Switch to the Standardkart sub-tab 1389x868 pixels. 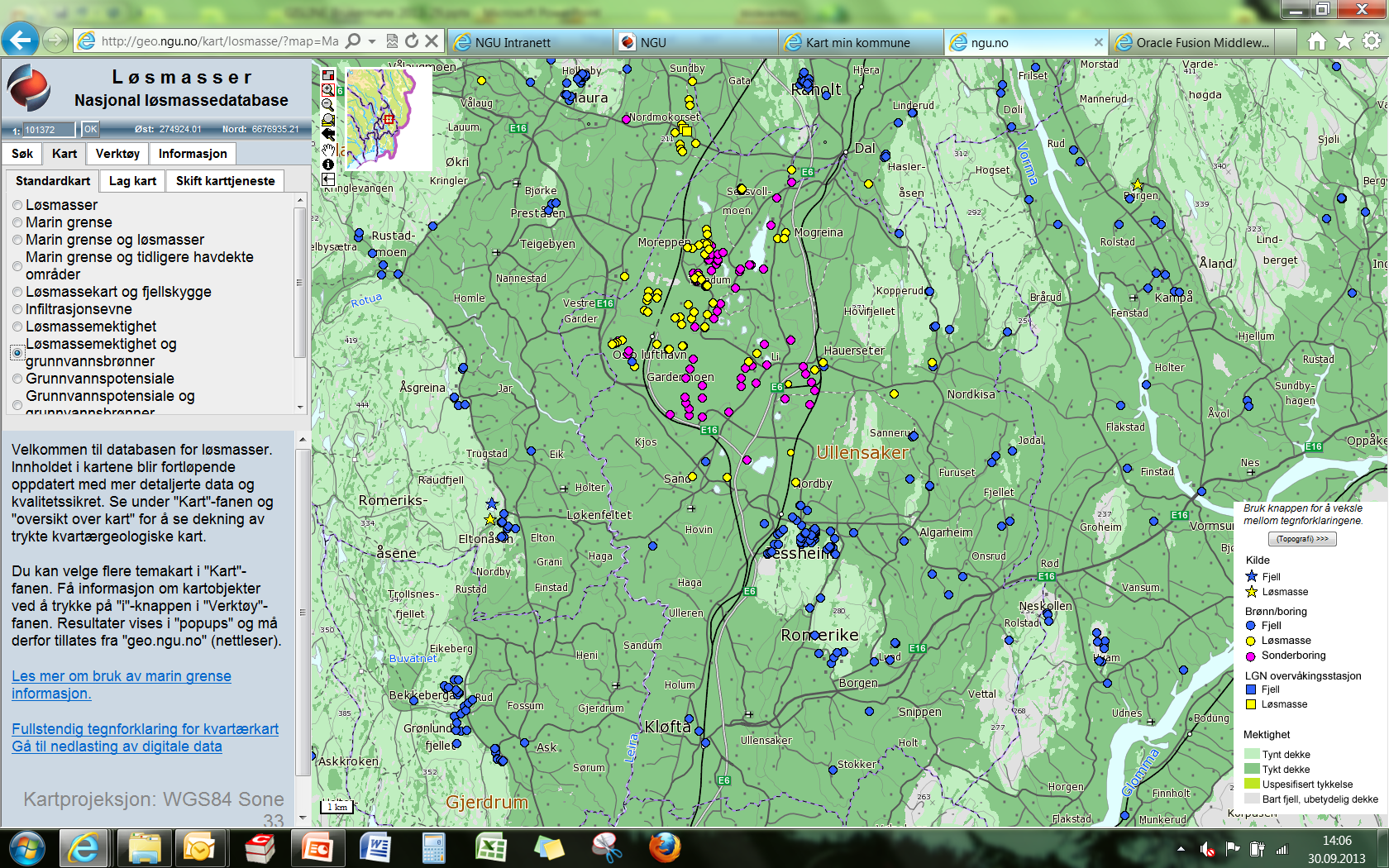(x=53, y=181)
